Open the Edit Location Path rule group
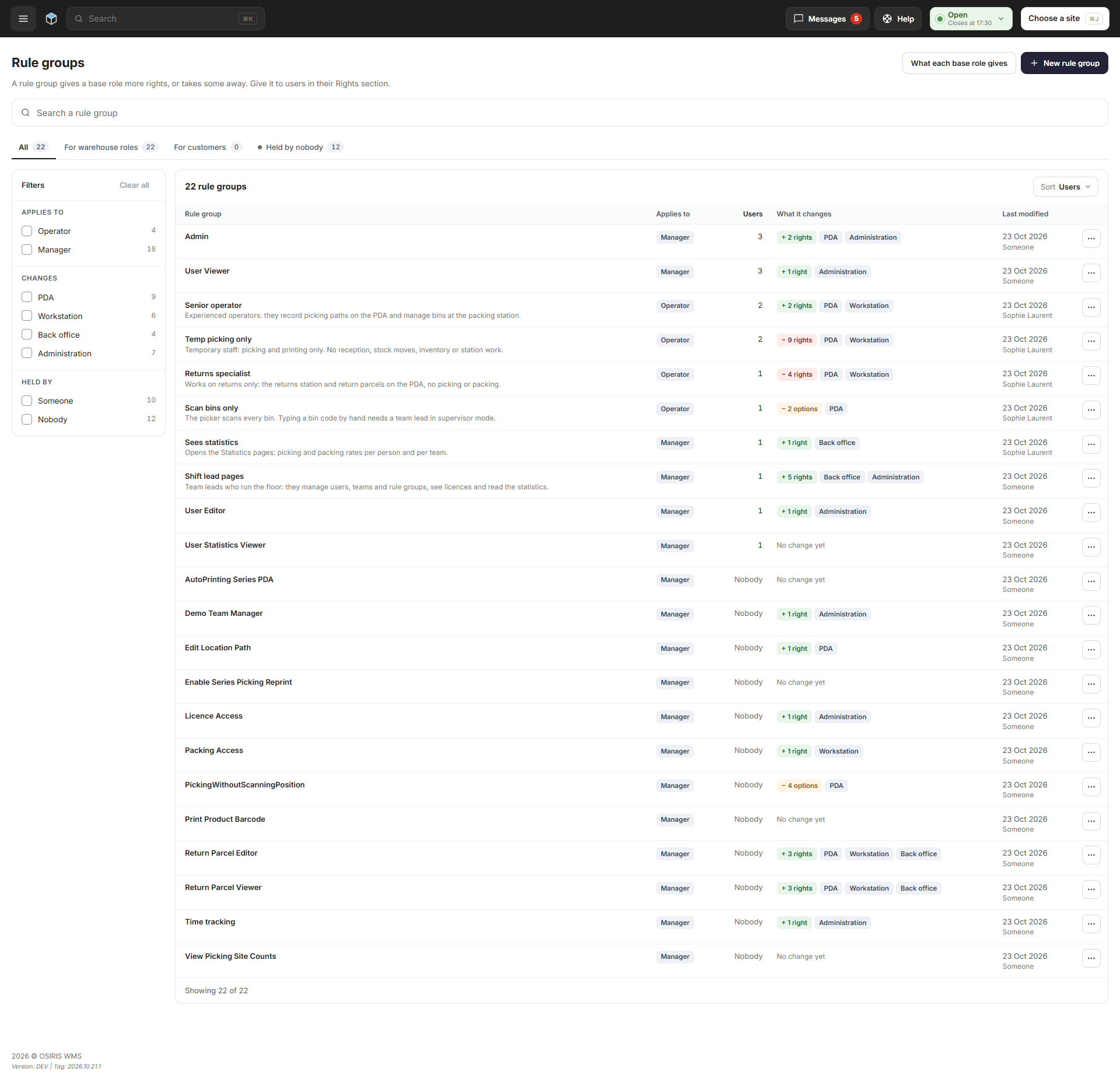Viewport: 1120px width, 1086px height. (x=218, y=647)
